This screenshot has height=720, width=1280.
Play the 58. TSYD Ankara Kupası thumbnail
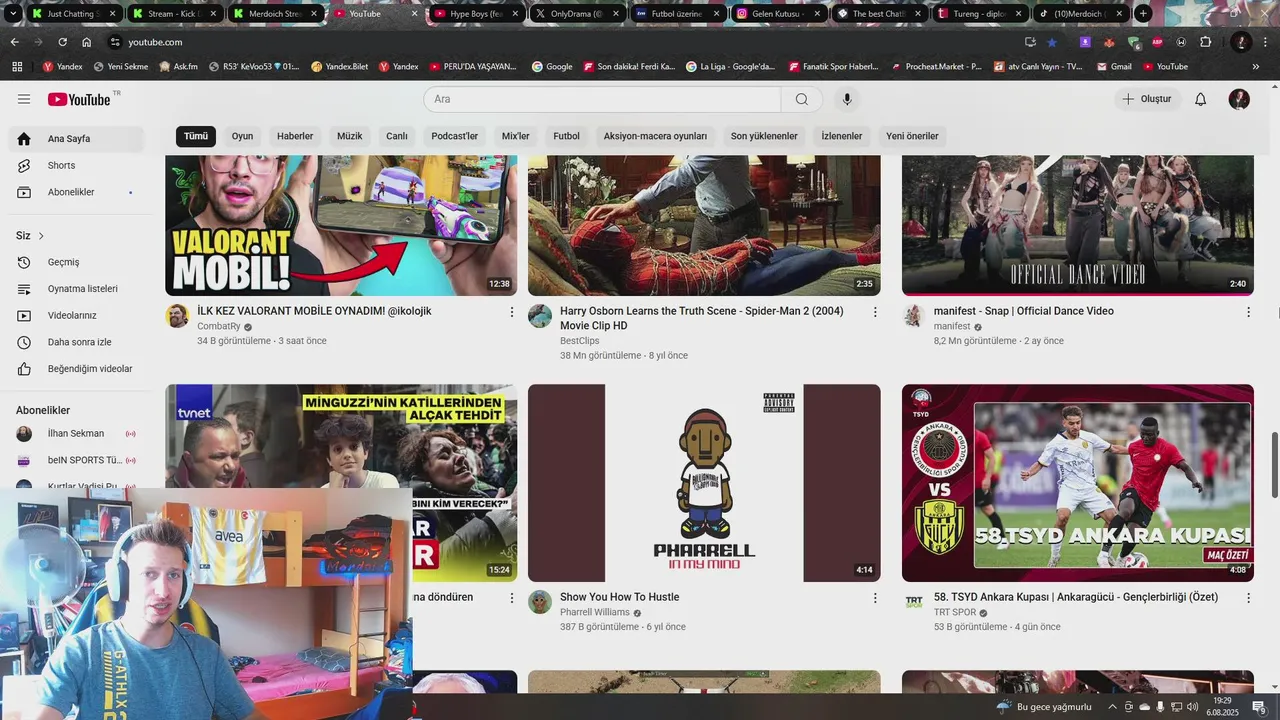pos(1078,483)
